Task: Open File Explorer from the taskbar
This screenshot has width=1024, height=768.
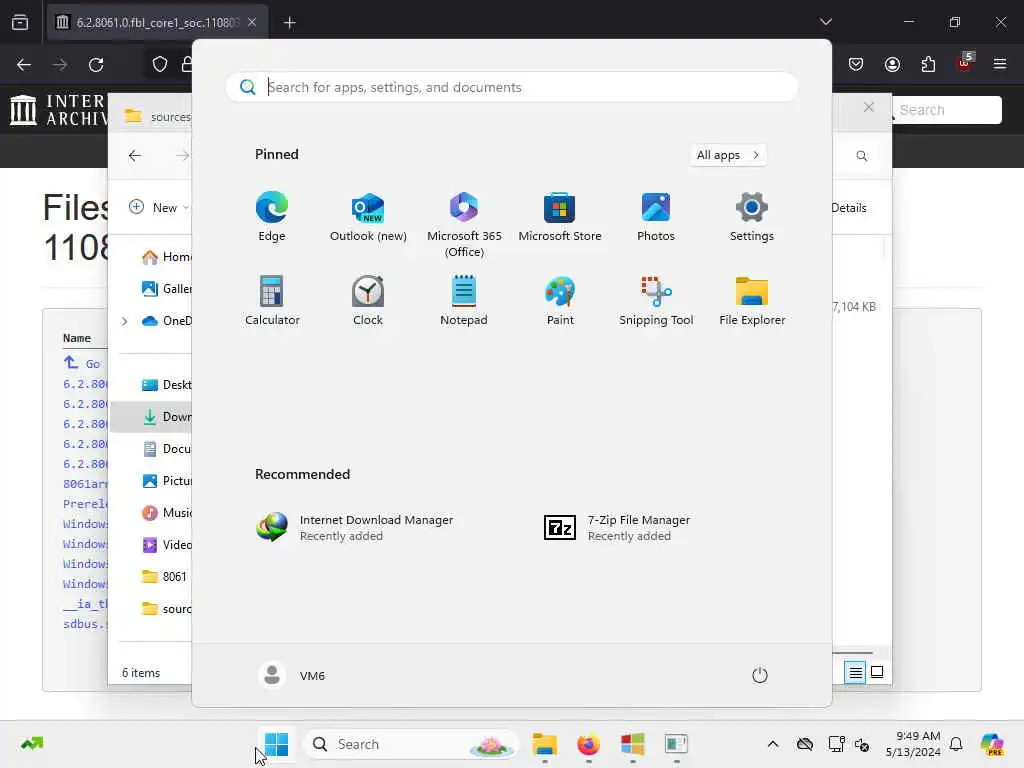Action: [544, 744]
